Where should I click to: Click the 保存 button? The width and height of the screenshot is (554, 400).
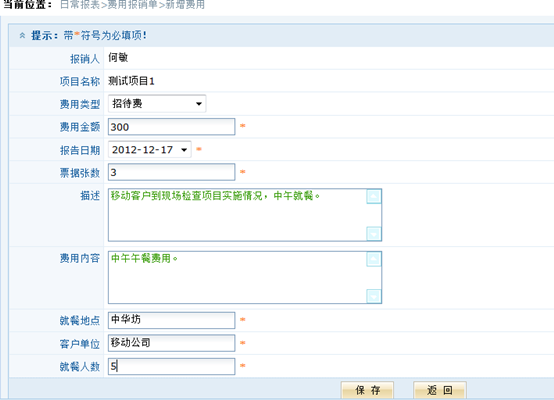click(x=367, y=390)
